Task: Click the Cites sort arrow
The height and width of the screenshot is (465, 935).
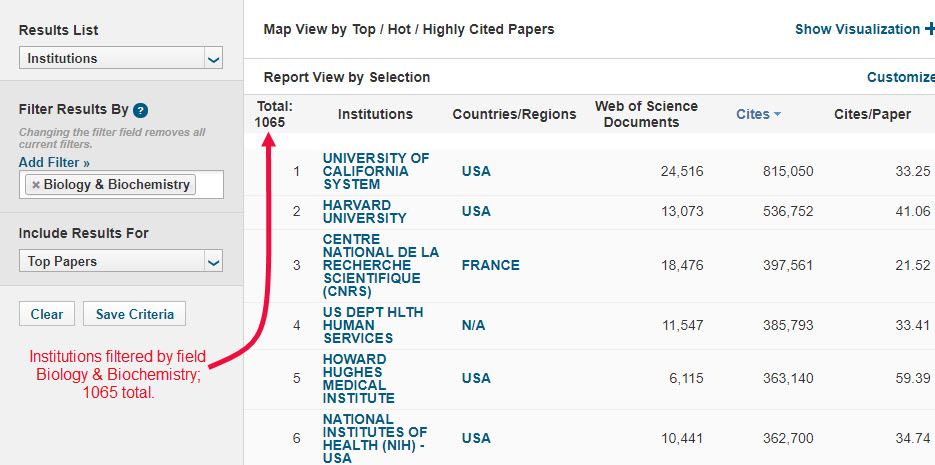Action: [777, 115]
